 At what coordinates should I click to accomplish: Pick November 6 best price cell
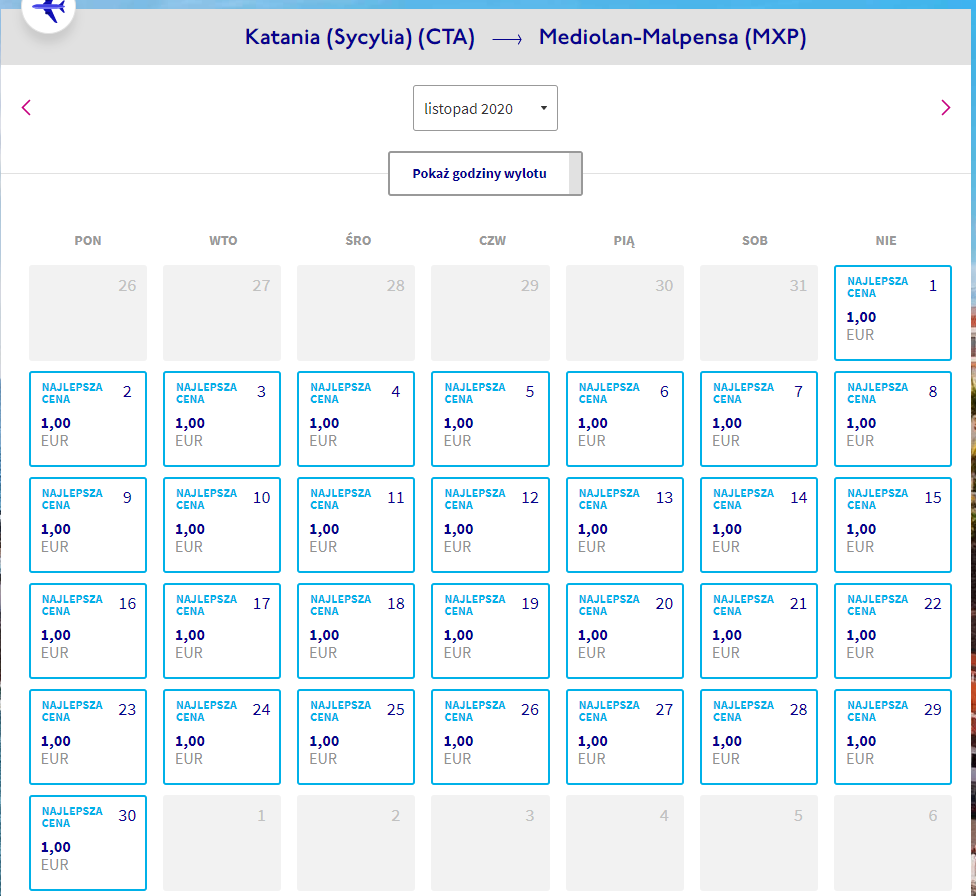625,418
